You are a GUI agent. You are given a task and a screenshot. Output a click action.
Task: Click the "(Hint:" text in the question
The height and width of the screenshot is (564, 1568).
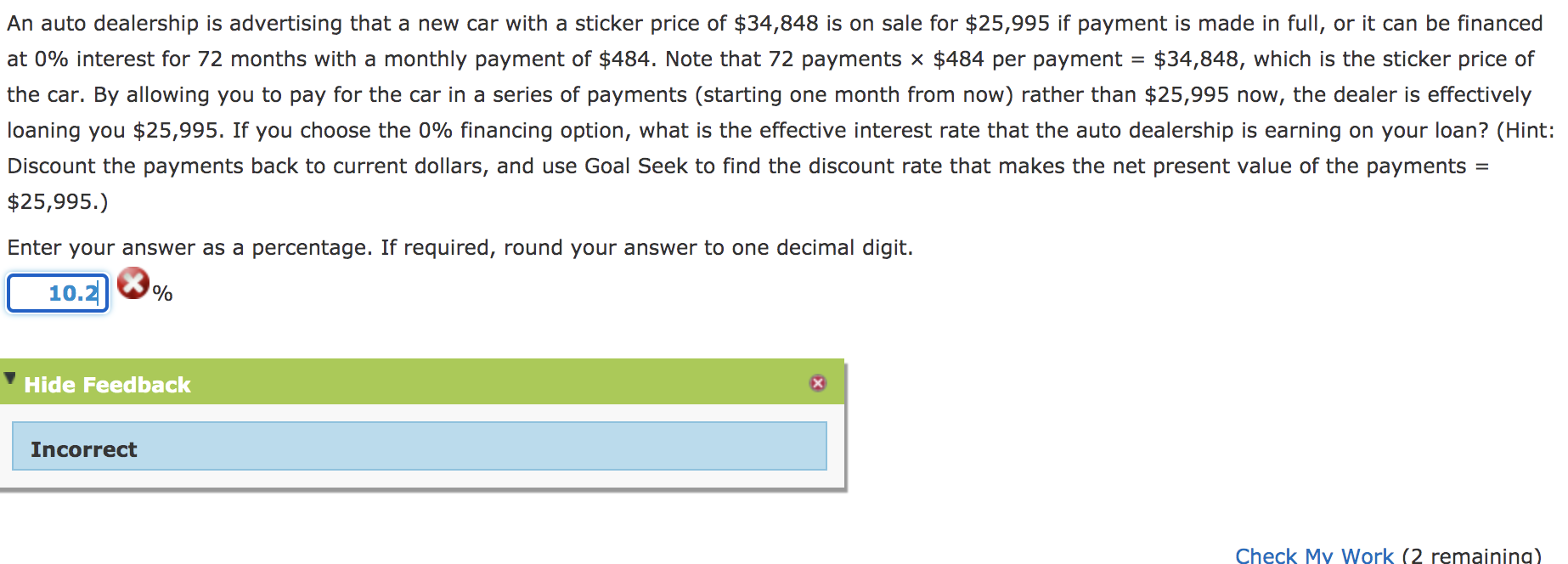[1525, 131]
